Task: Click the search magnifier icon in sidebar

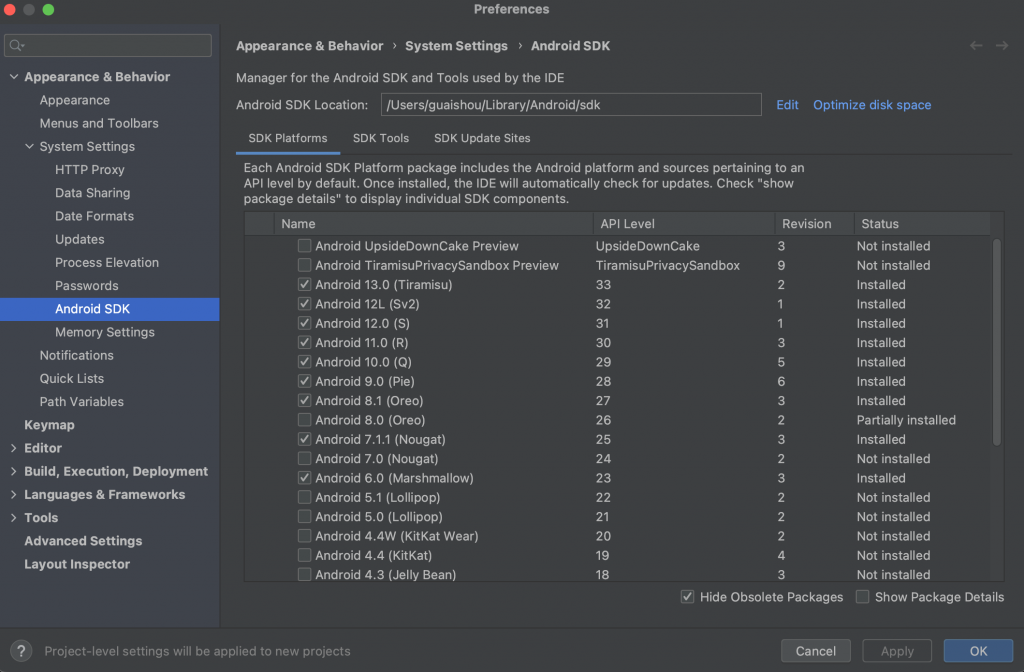Action: (16, 45)
